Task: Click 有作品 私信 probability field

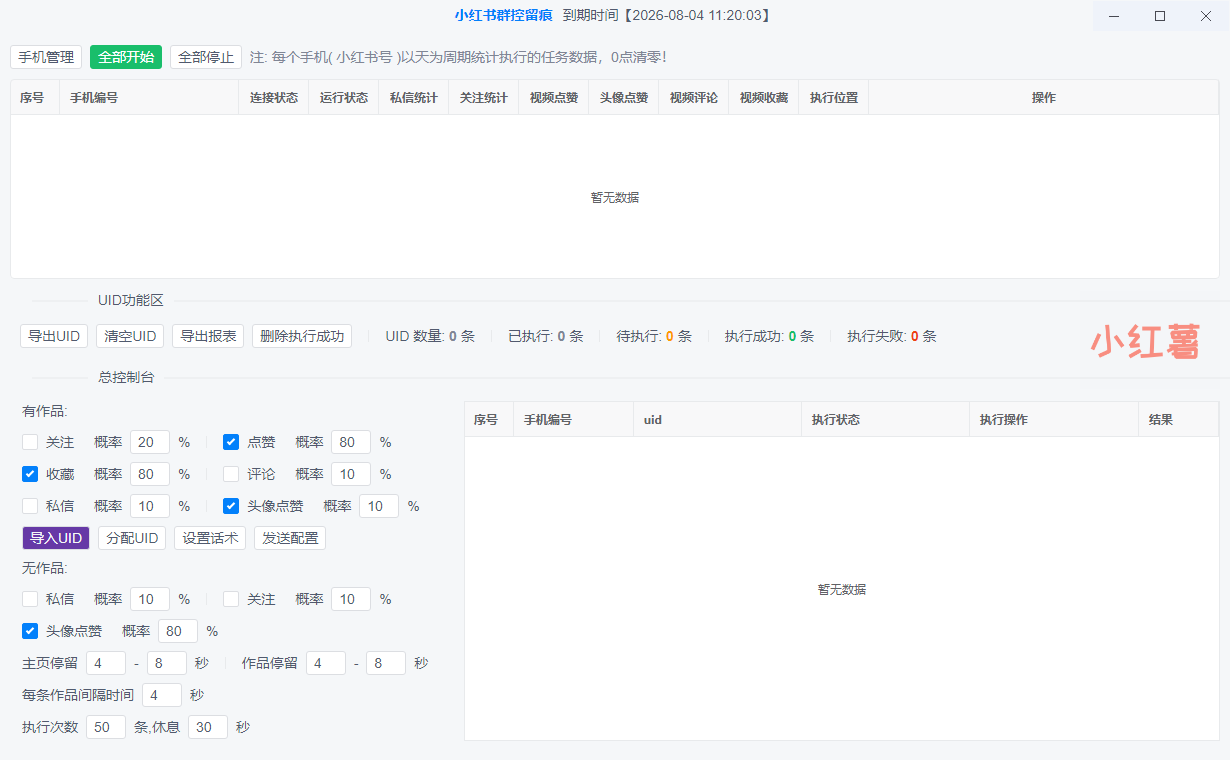Action: pyautogui.click(x=150, y=506)
